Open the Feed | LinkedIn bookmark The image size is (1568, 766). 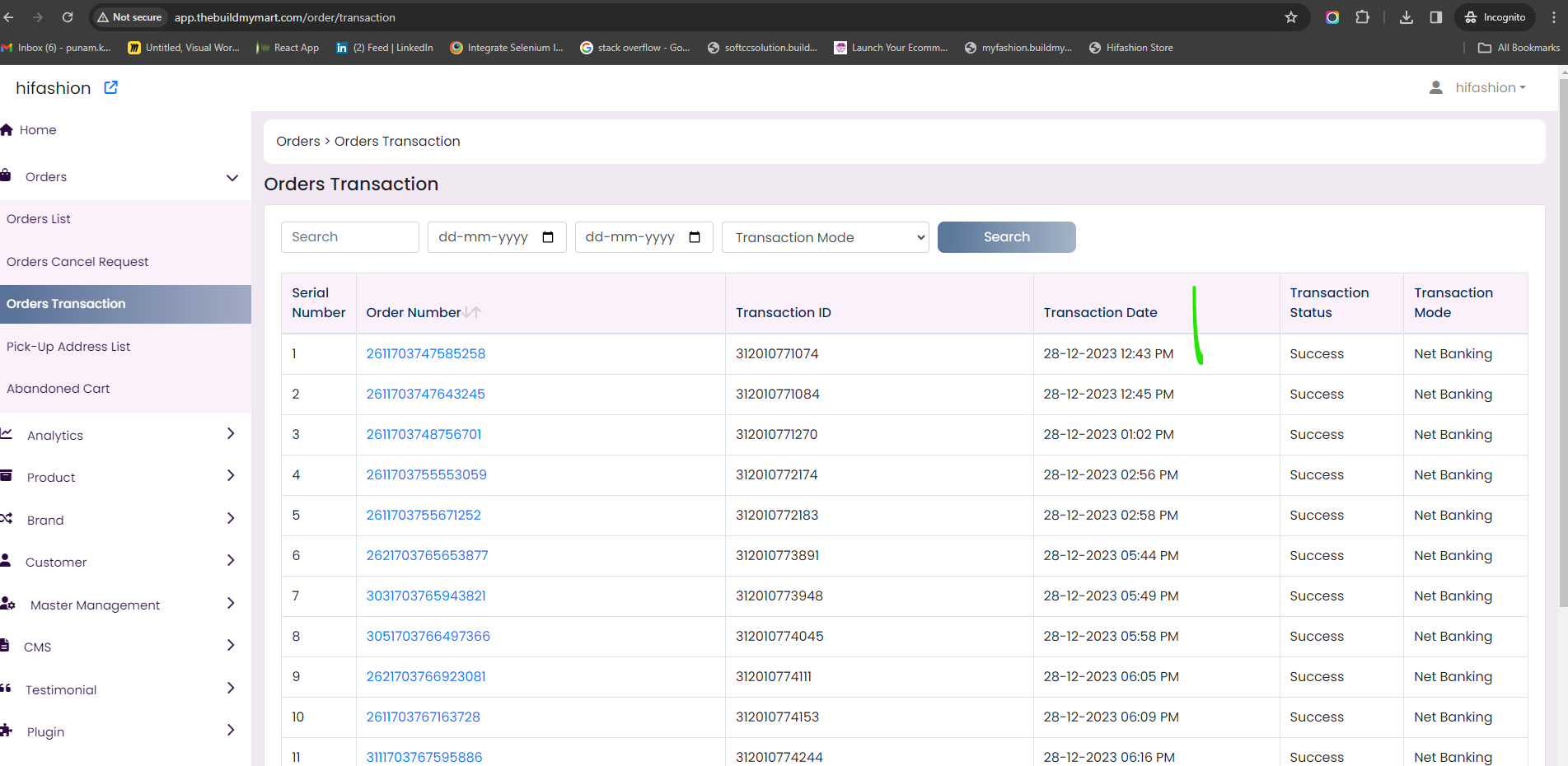tap(384, 48)
